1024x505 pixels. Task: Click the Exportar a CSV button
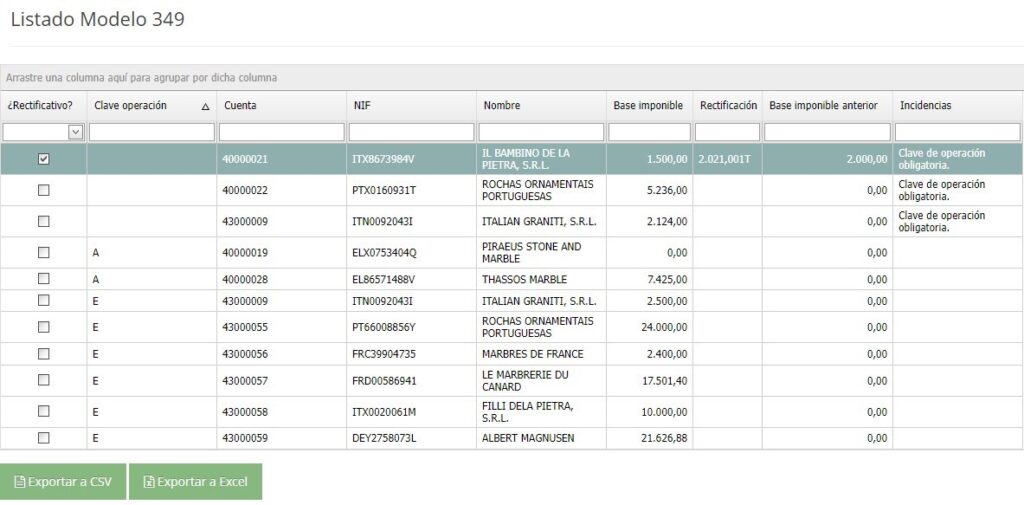pos(63,482)
